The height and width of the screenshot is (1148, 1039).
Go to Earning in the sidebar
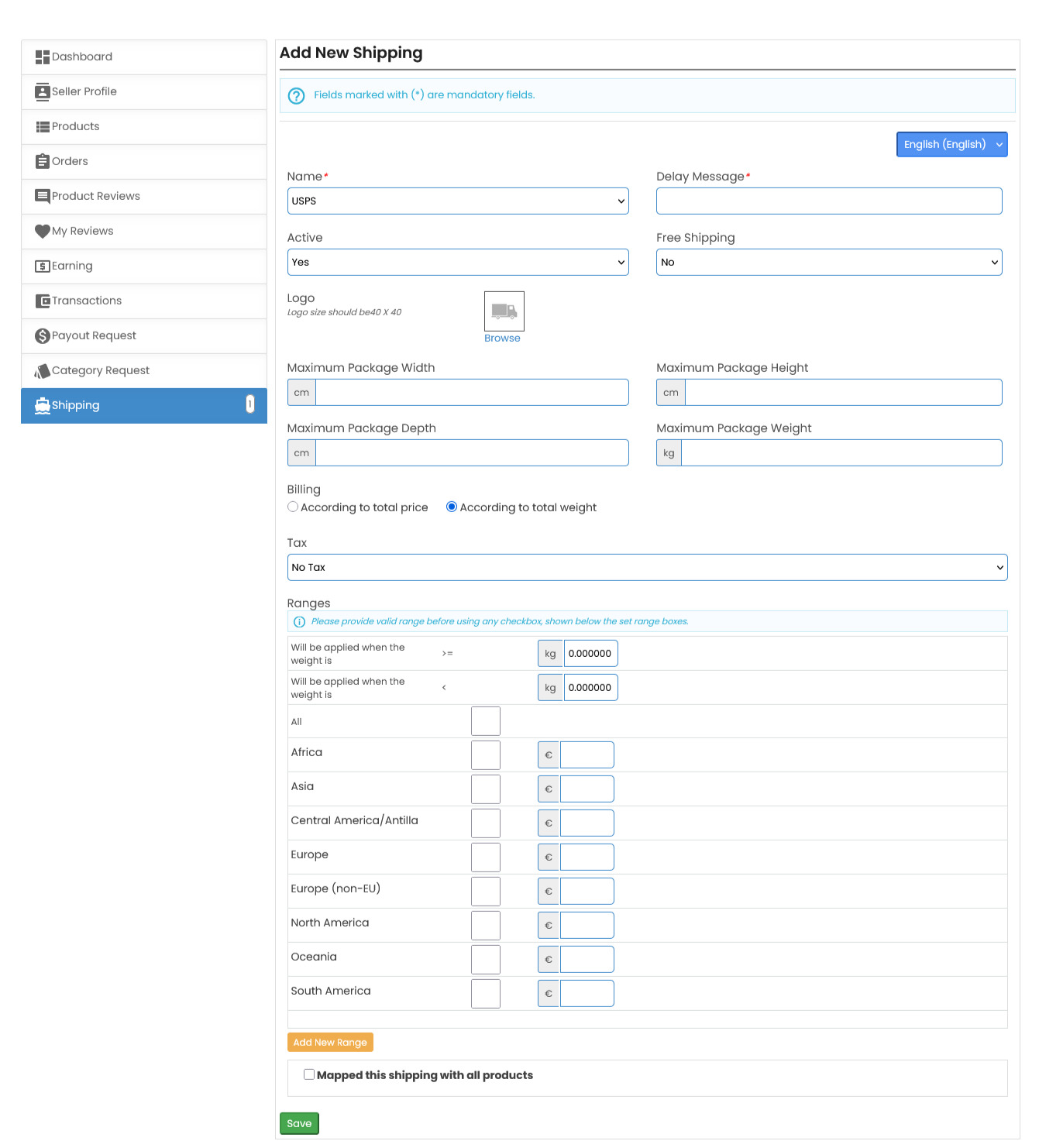(x=72, y=266)
